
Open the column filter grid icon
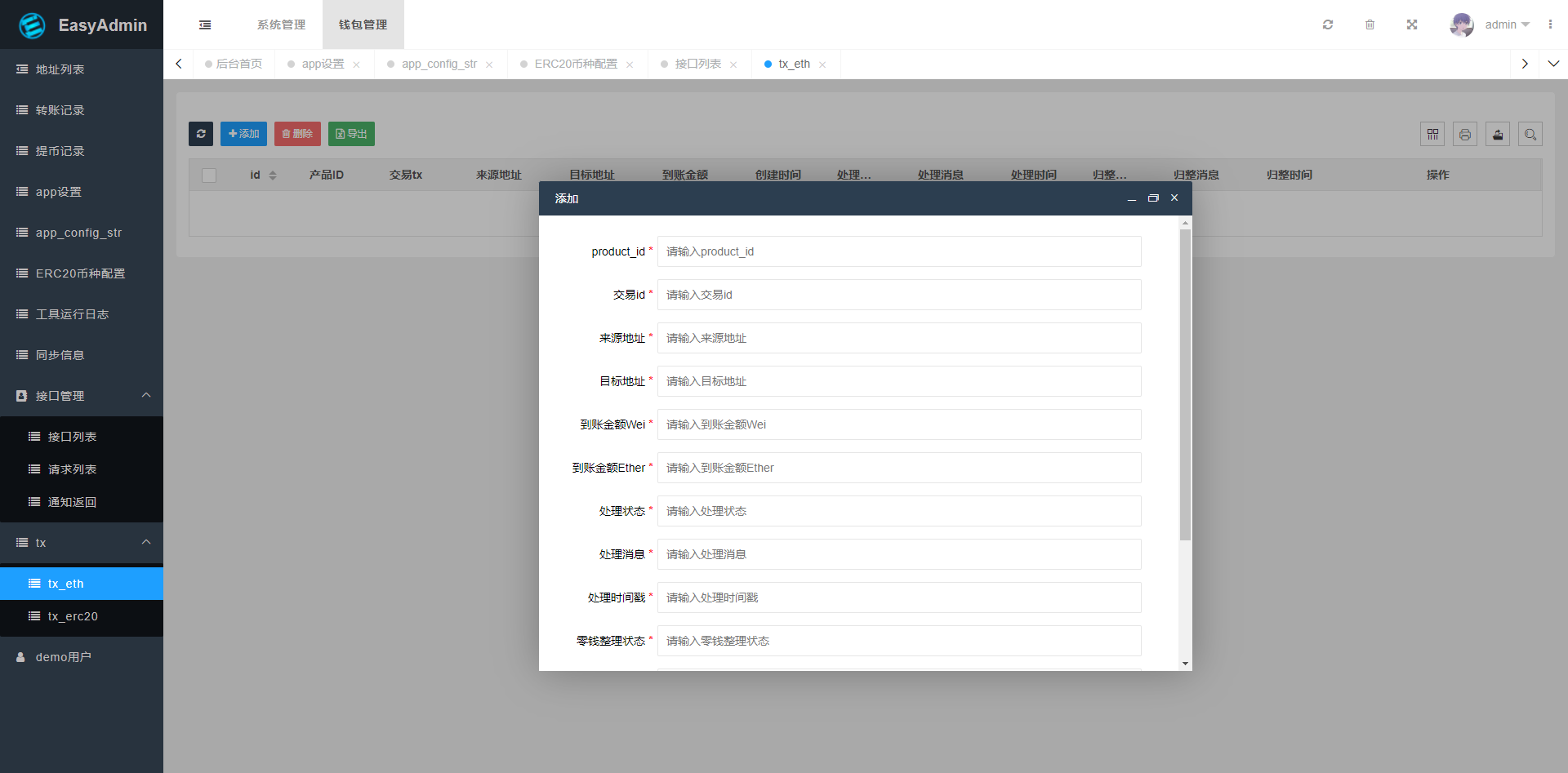pos(1432,134)
